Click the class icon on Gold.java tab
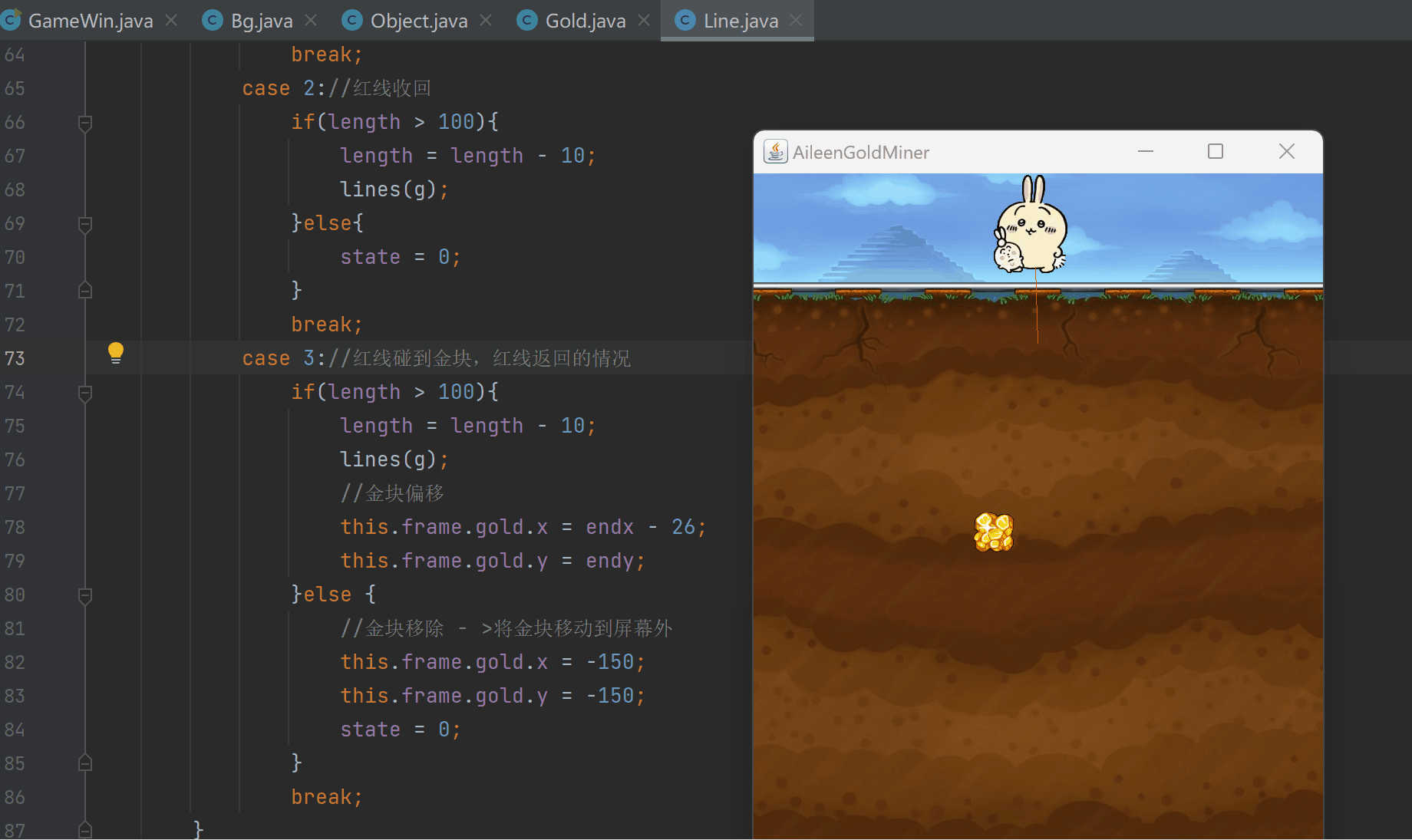The height and width of the screenshot is (840, 1412). (527, 21)
